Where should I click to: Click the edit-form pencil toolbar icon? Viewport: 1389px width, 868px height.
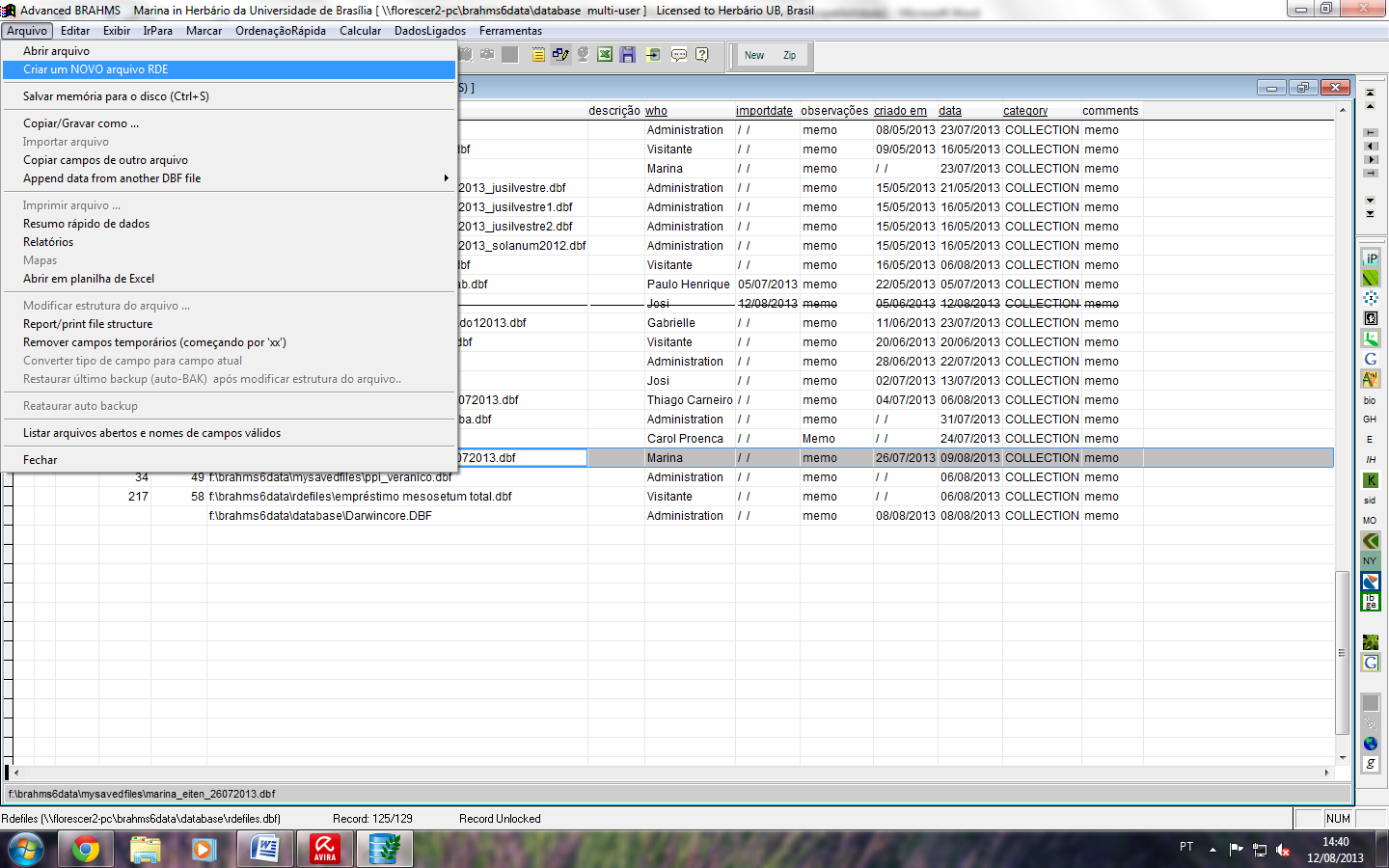(x=560, y=55)
